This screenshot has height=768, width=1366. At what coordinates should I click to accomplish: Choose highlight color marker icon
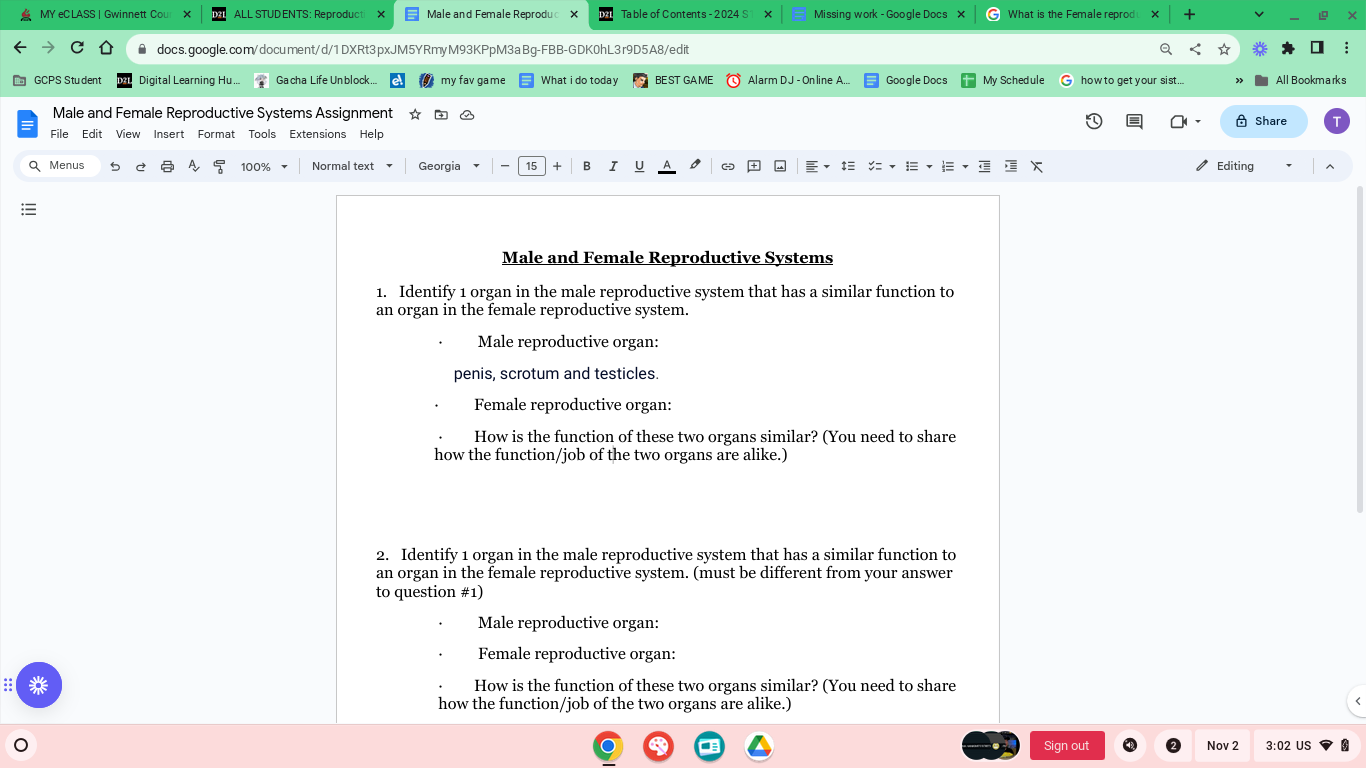695,166
